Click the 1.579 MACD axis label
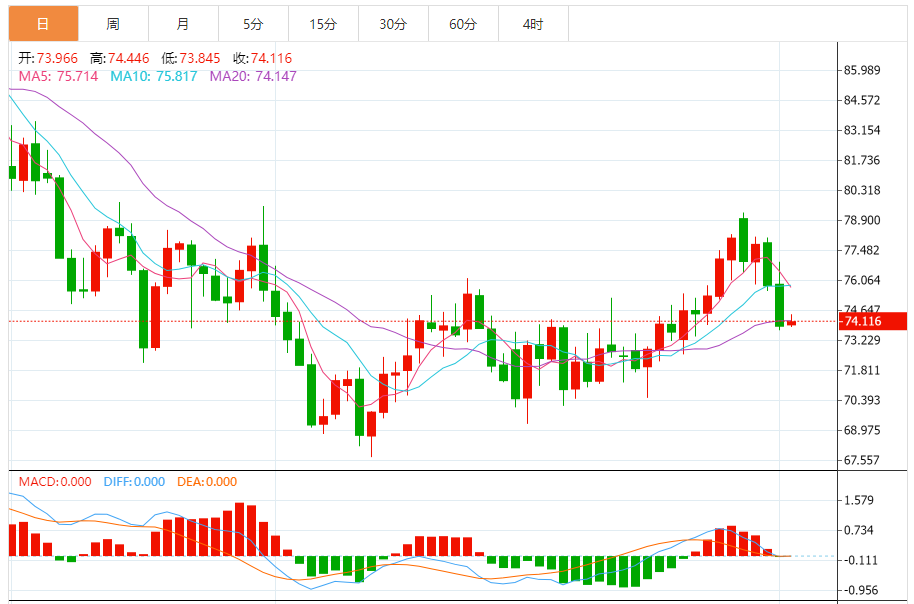This screenshot has height=604, width=914. point(859,500)
